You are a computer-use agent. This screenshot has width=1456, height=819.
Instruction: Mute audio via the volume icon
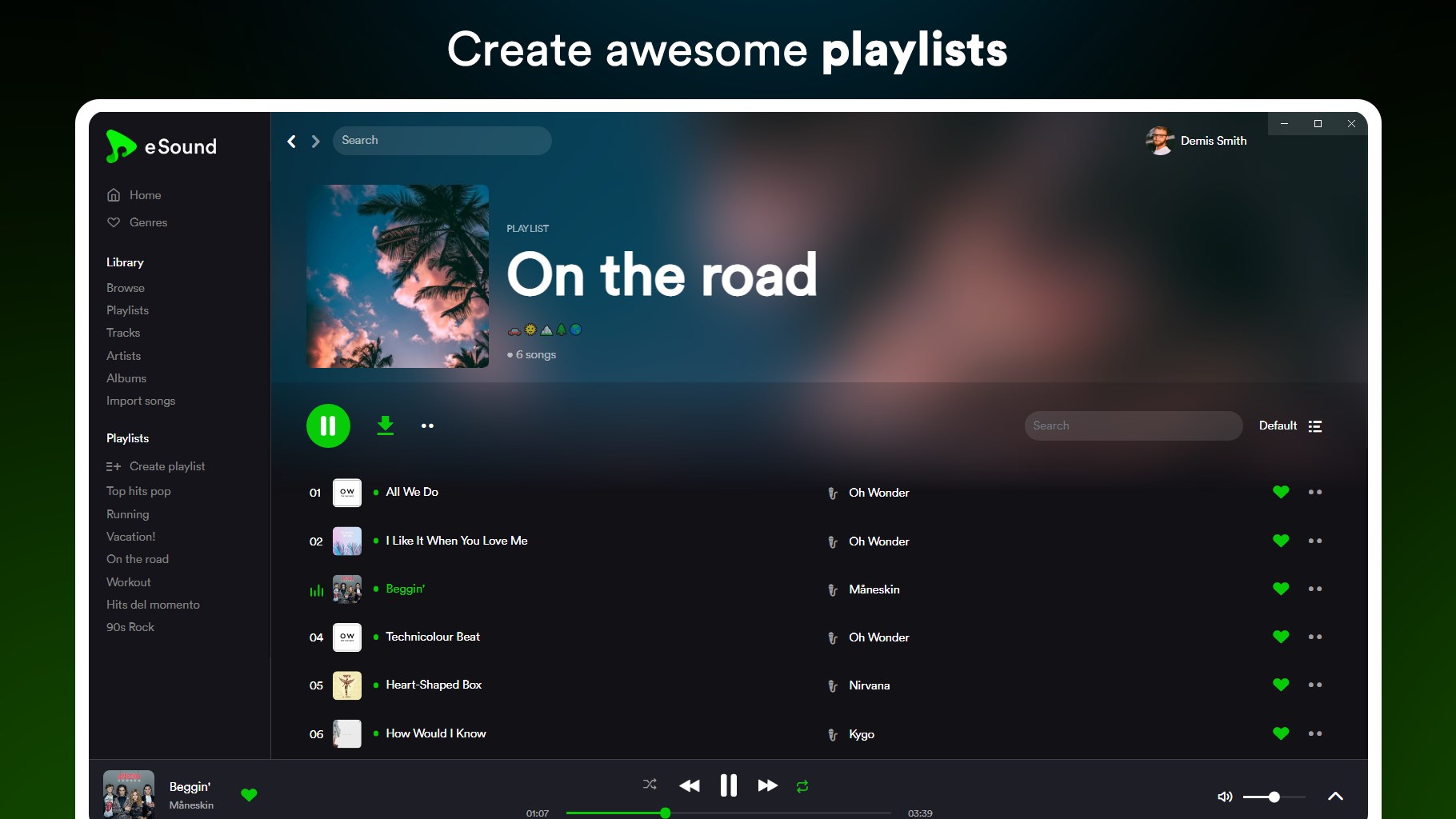(1224, 797)
